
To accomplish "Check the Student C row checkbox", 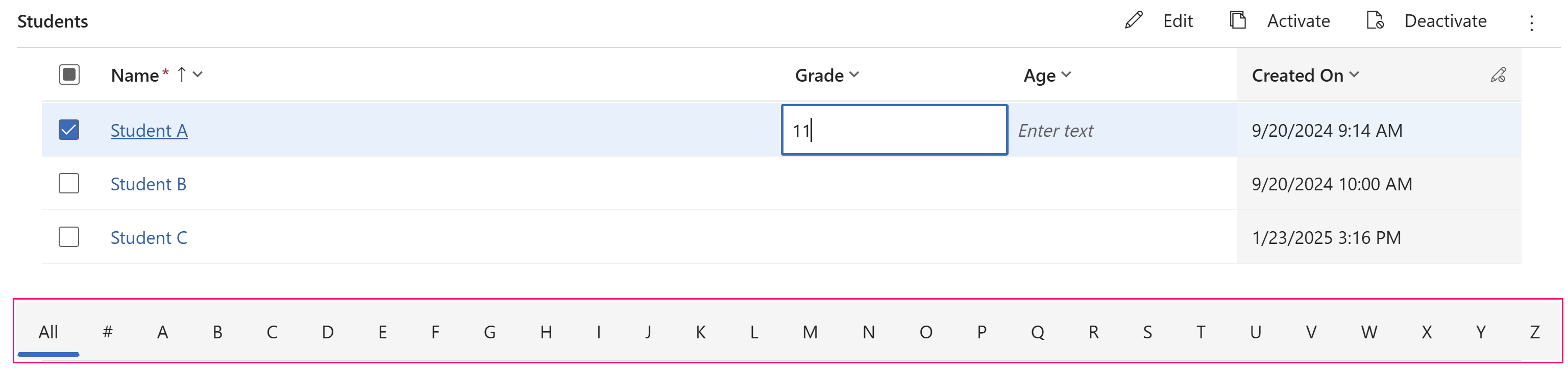I will (x=68, y=237).
